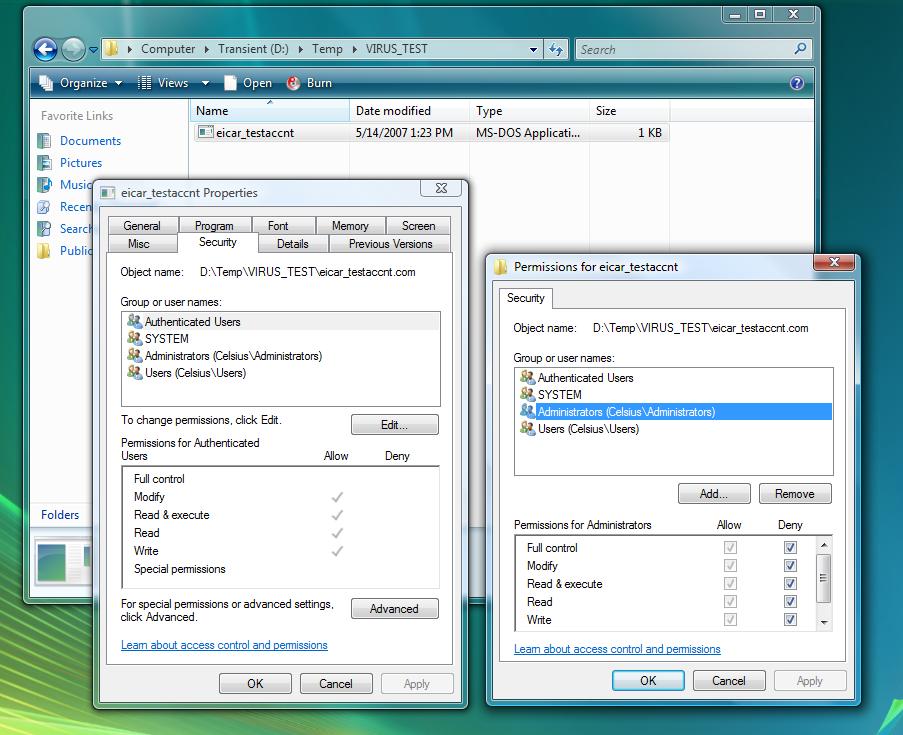The width and height of the screenshot is (903, 735).
Task: Open Documents from Favorite Links
Action: point(90,141)
